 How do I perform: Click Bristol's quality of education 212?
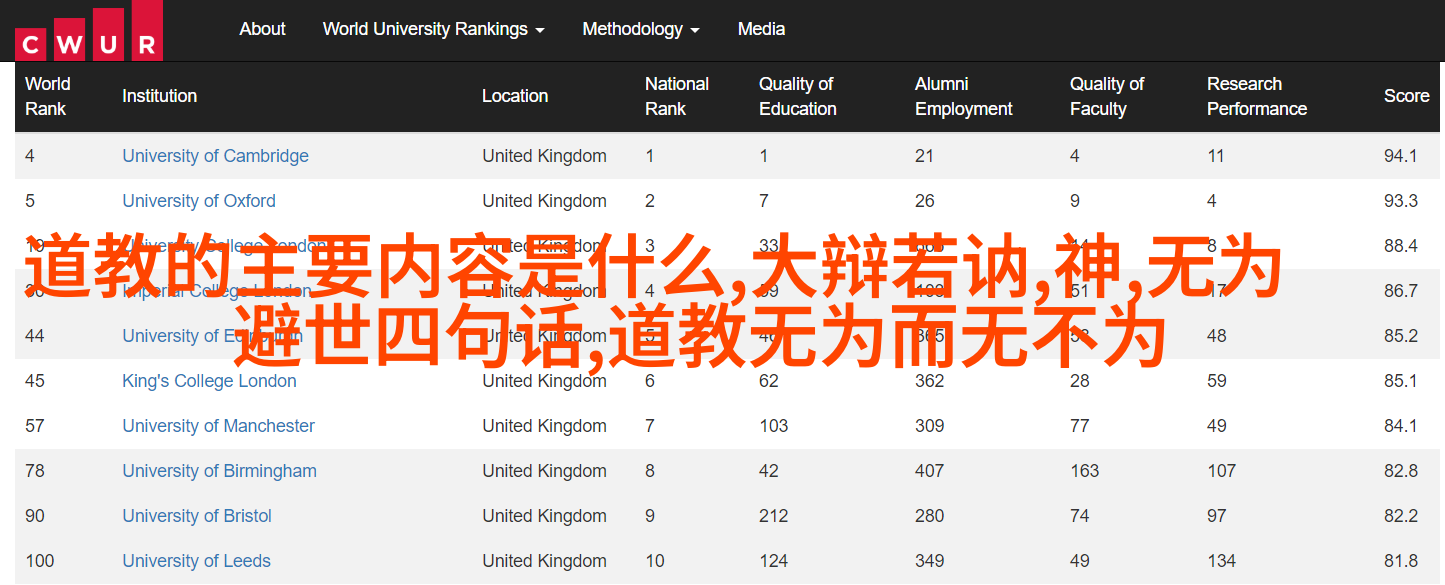[x=774, y=516]
